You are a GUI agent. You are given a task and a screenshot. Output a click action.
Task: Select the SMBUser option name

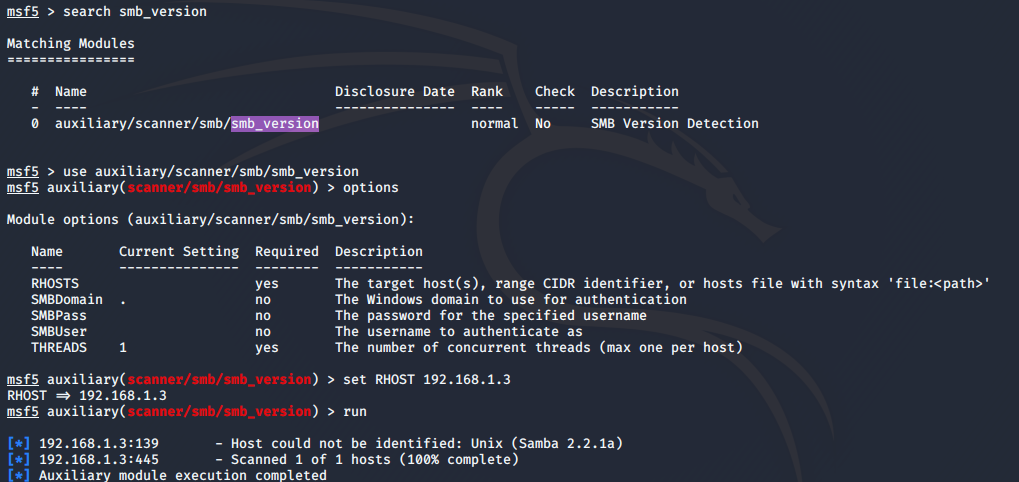click(x=59, y=332)
